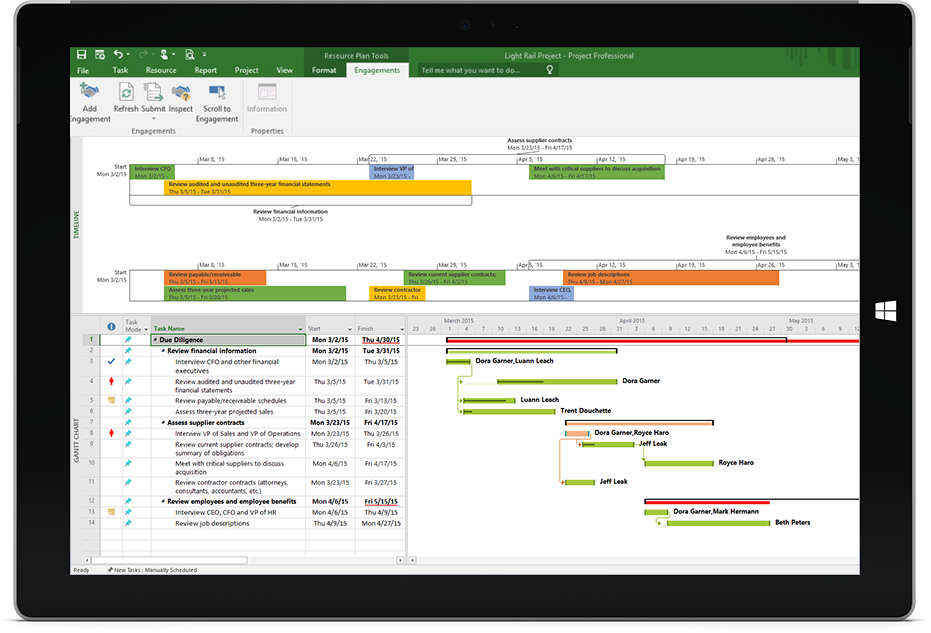Click the Submit engagement icon

(x=153, y=92)
